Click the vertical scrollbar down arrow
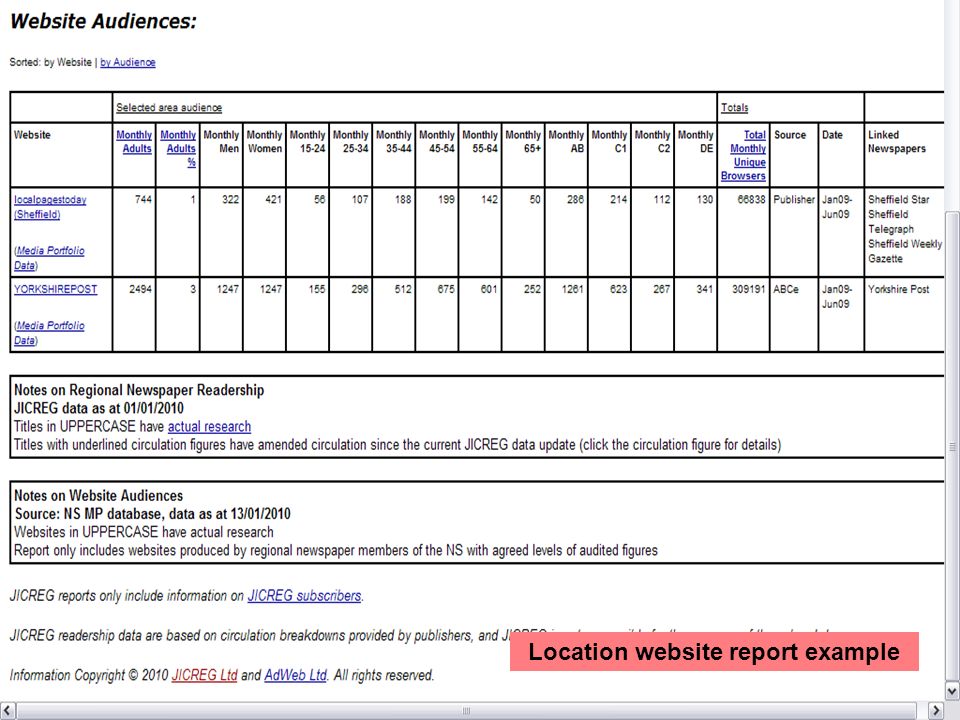 [x=952, y=692]
